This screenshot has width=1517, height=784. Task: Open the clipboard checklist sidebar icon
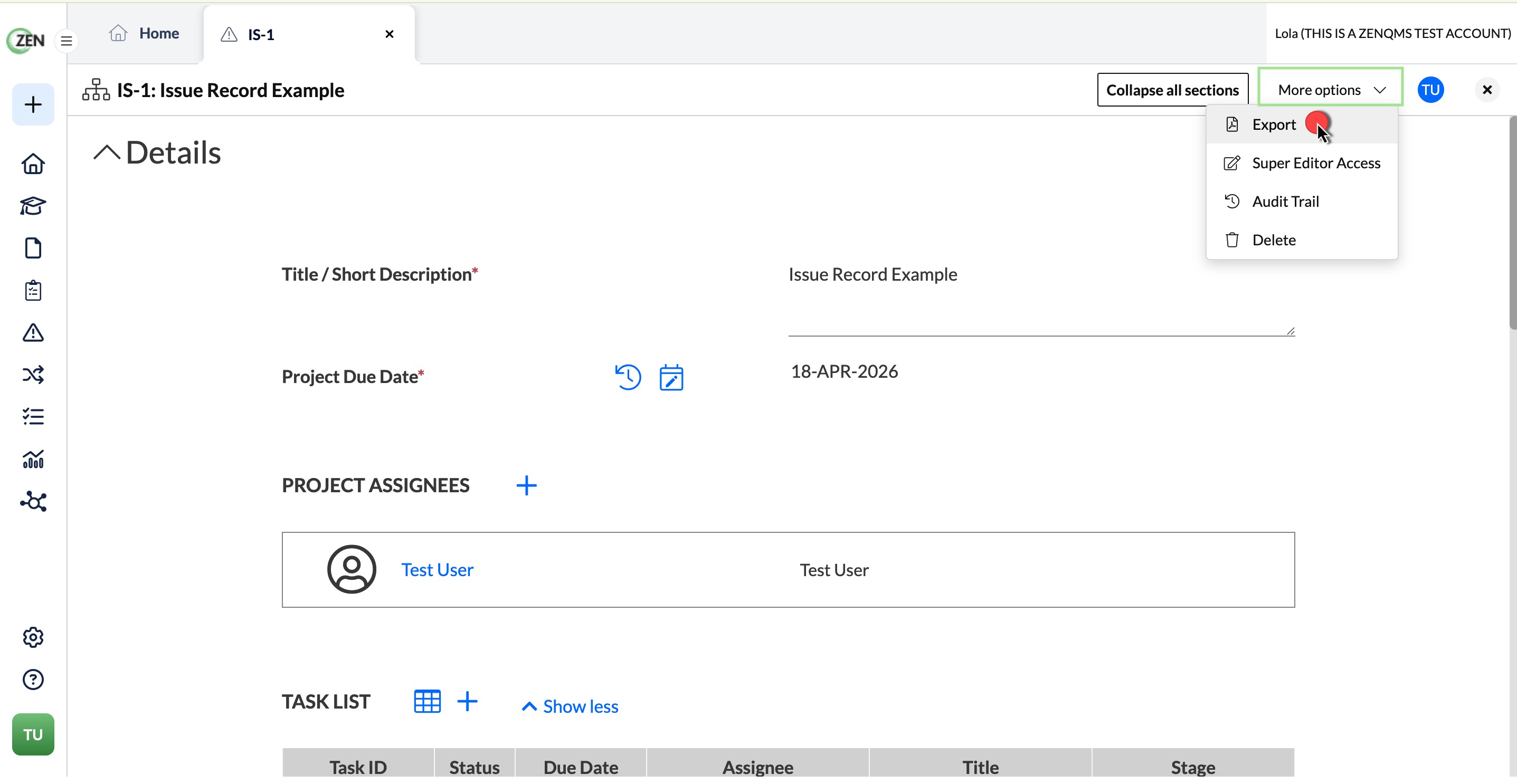33,291
